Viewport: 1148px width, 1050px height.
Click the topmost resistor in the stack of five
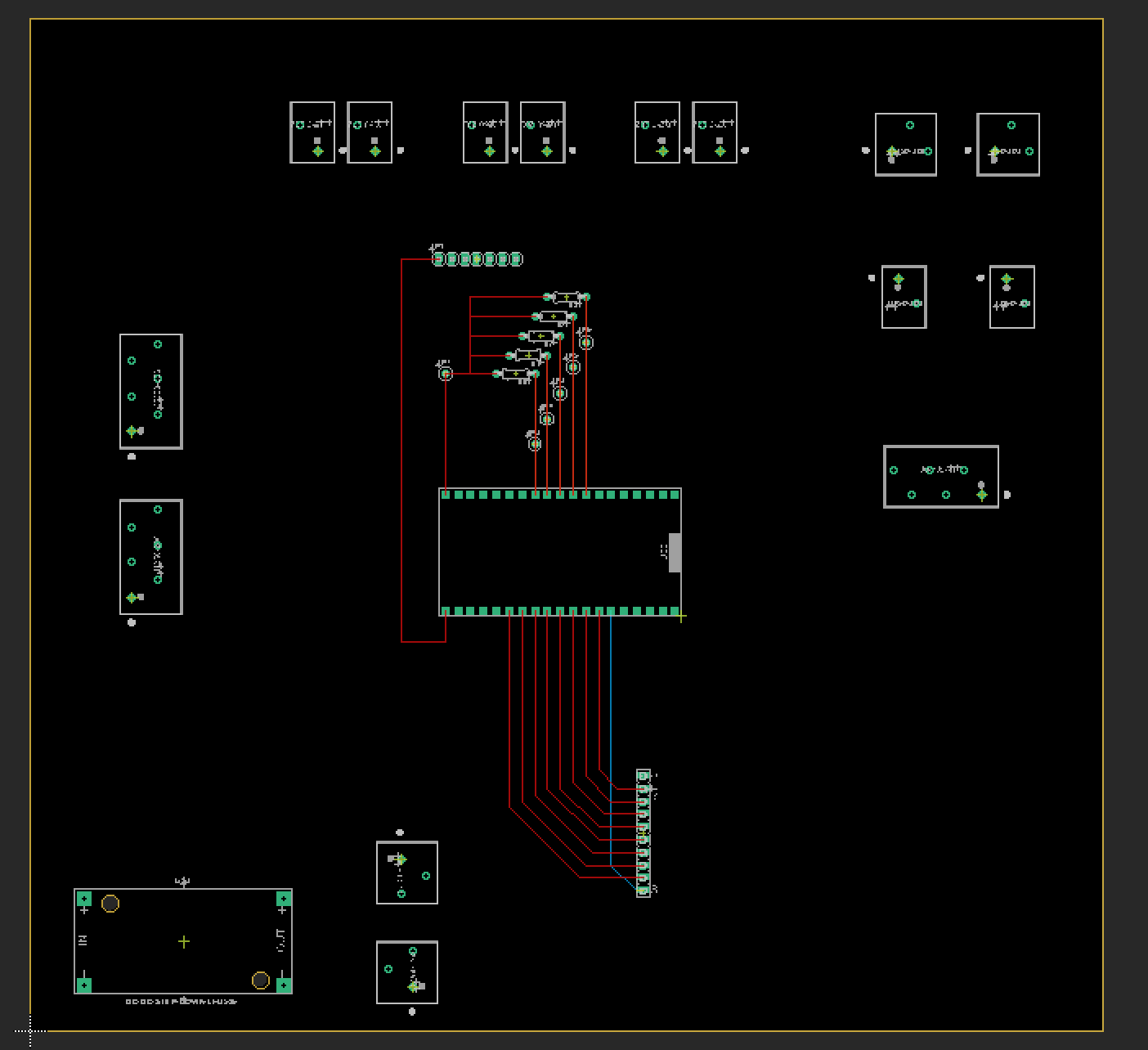coord(566,297)
